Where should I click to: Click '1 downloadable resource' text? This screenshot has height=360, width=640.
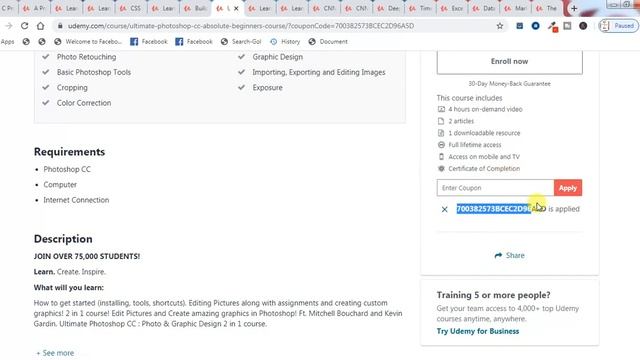(484, 133)
